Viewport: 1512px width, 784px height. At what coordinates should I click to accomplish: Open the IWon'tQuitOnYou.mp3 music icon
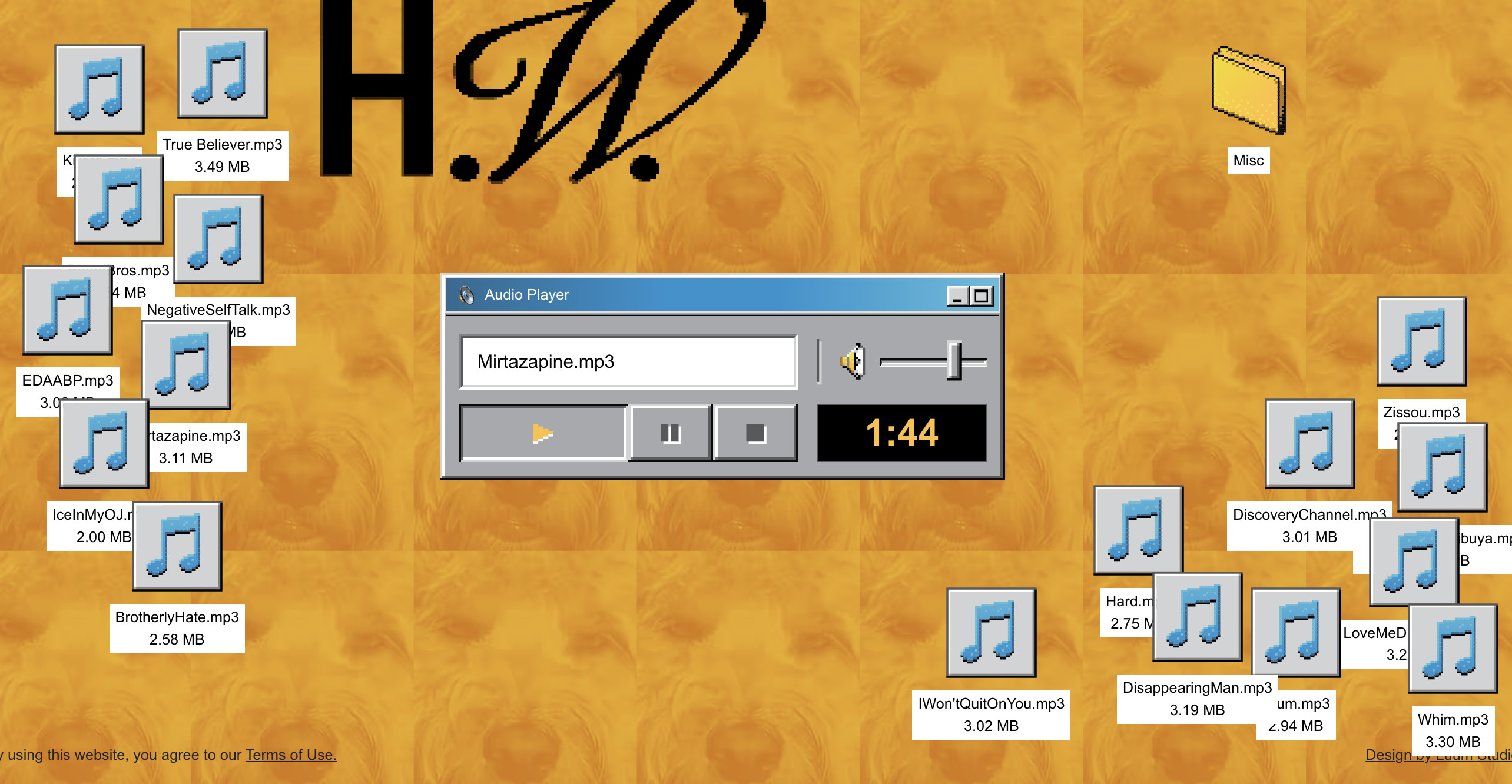pyautogui.click(x=992, y=633)
